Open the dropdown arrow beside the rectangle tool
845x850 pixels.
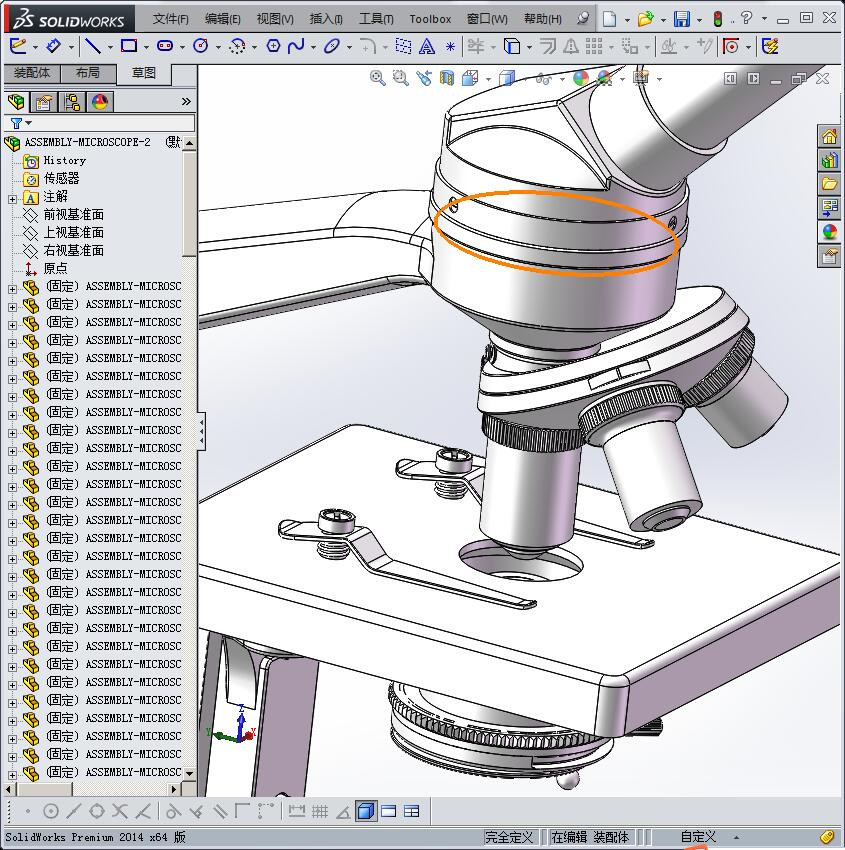point(146,46)
